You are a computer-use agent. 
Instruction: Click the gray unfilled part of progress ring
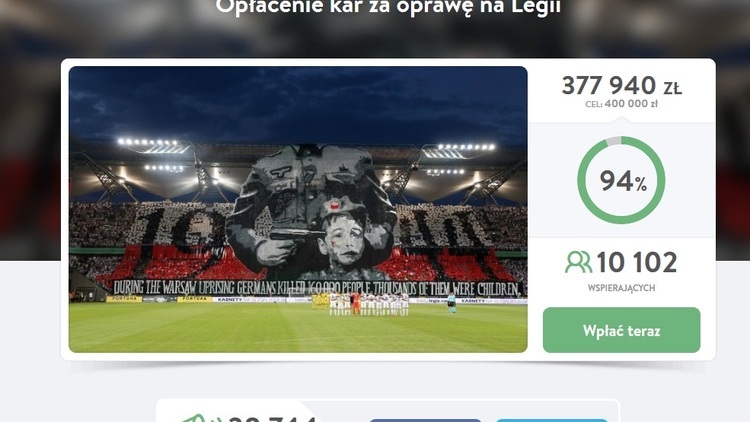pos(613,141)
